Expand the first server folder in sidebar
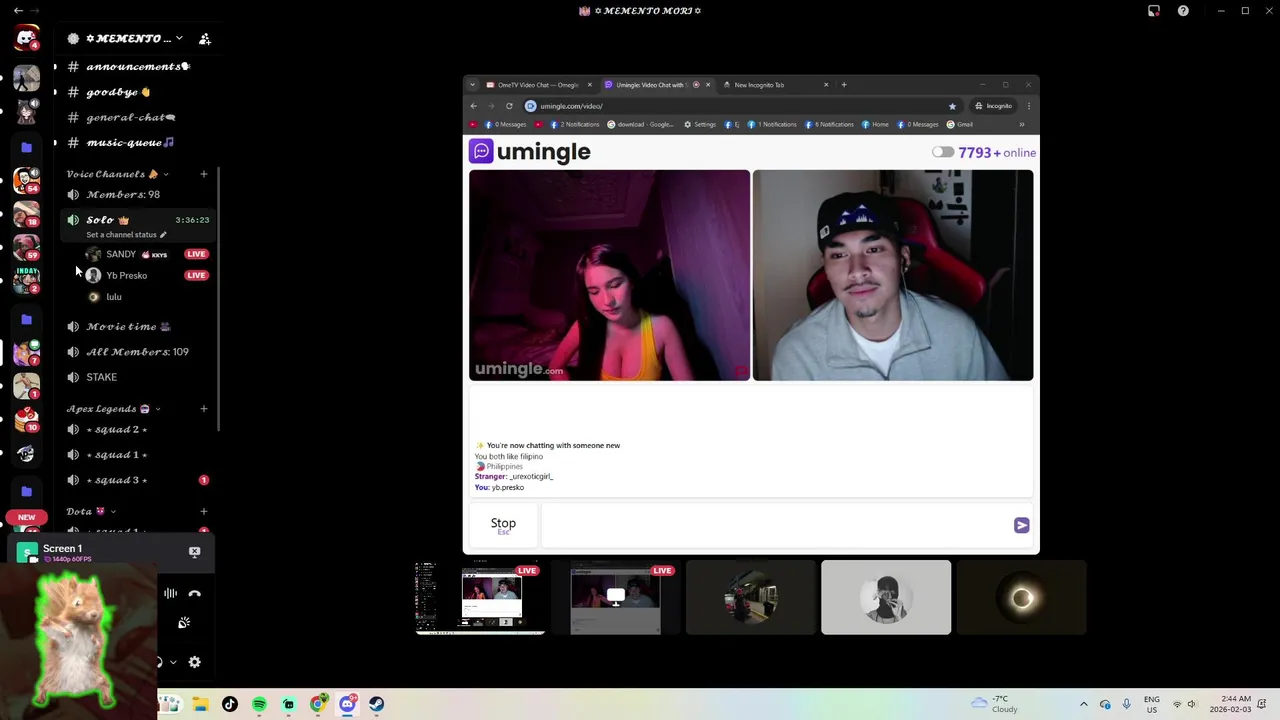This screenshot has height=720, width=1280. click(27, 147)
